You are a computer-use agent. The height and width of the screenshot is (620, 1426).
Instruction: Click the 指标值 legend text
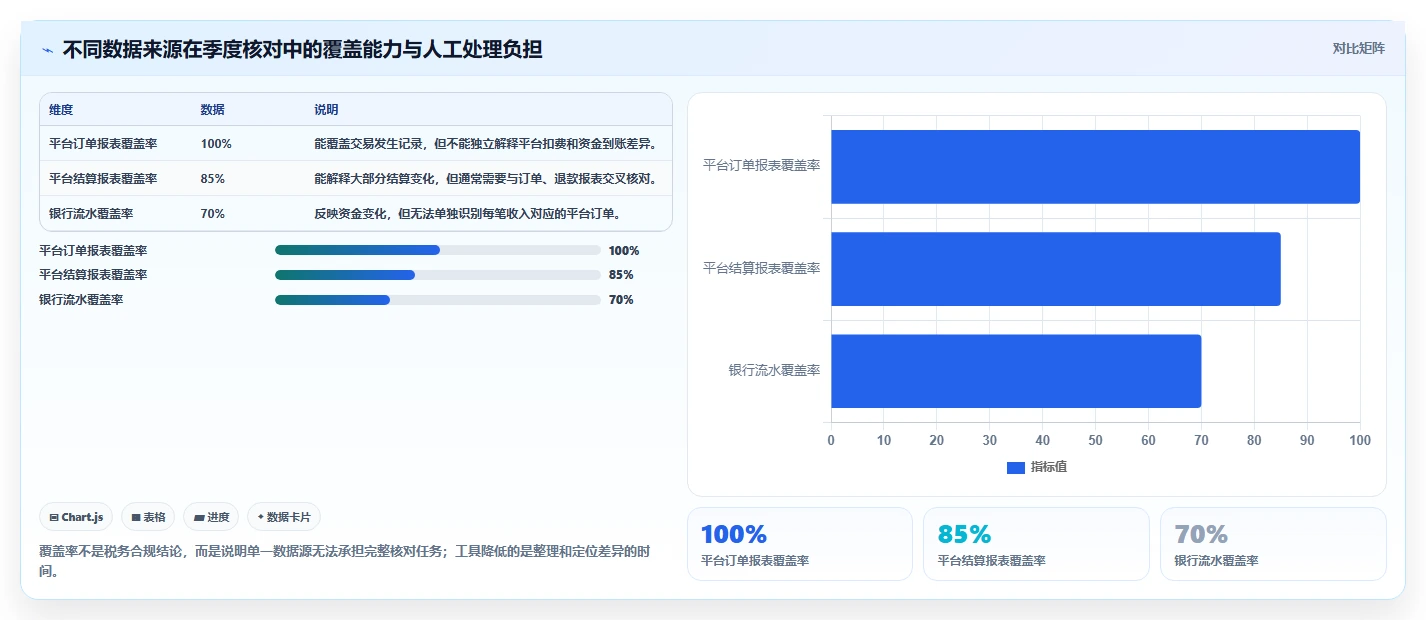click(x=1049, y=467)
